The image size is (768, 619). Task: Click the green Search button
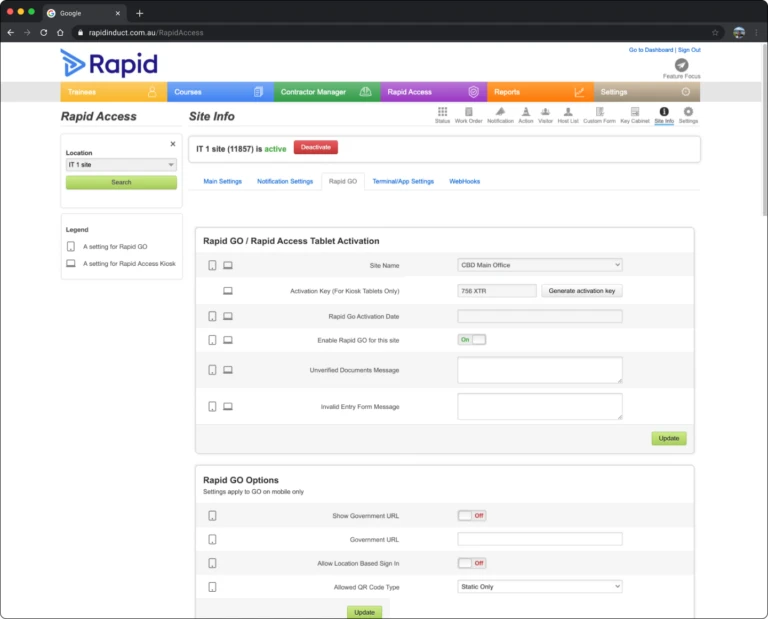pos(121,182)
